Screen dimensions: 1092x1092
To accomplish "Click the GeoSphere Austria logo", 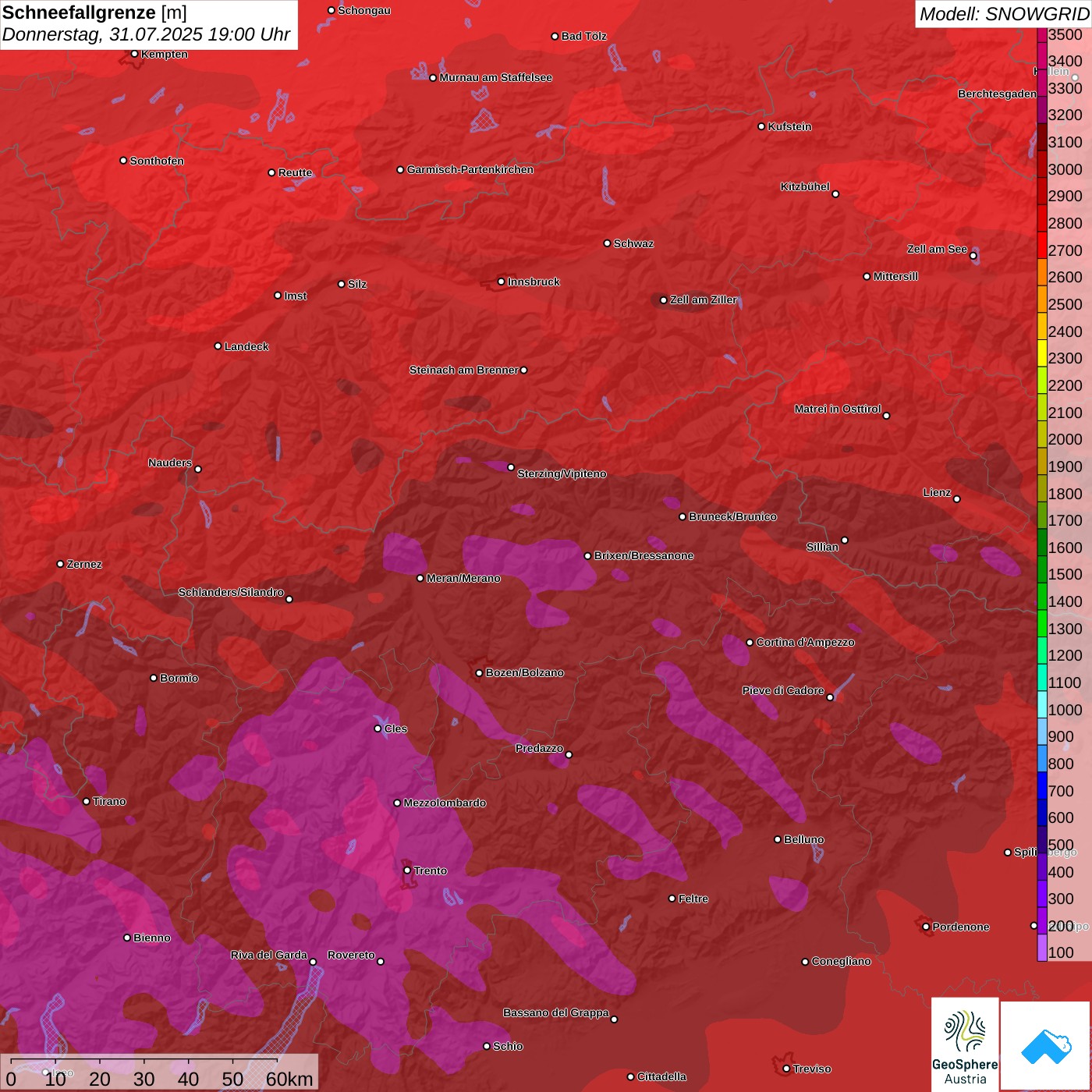I will 965,1045.
